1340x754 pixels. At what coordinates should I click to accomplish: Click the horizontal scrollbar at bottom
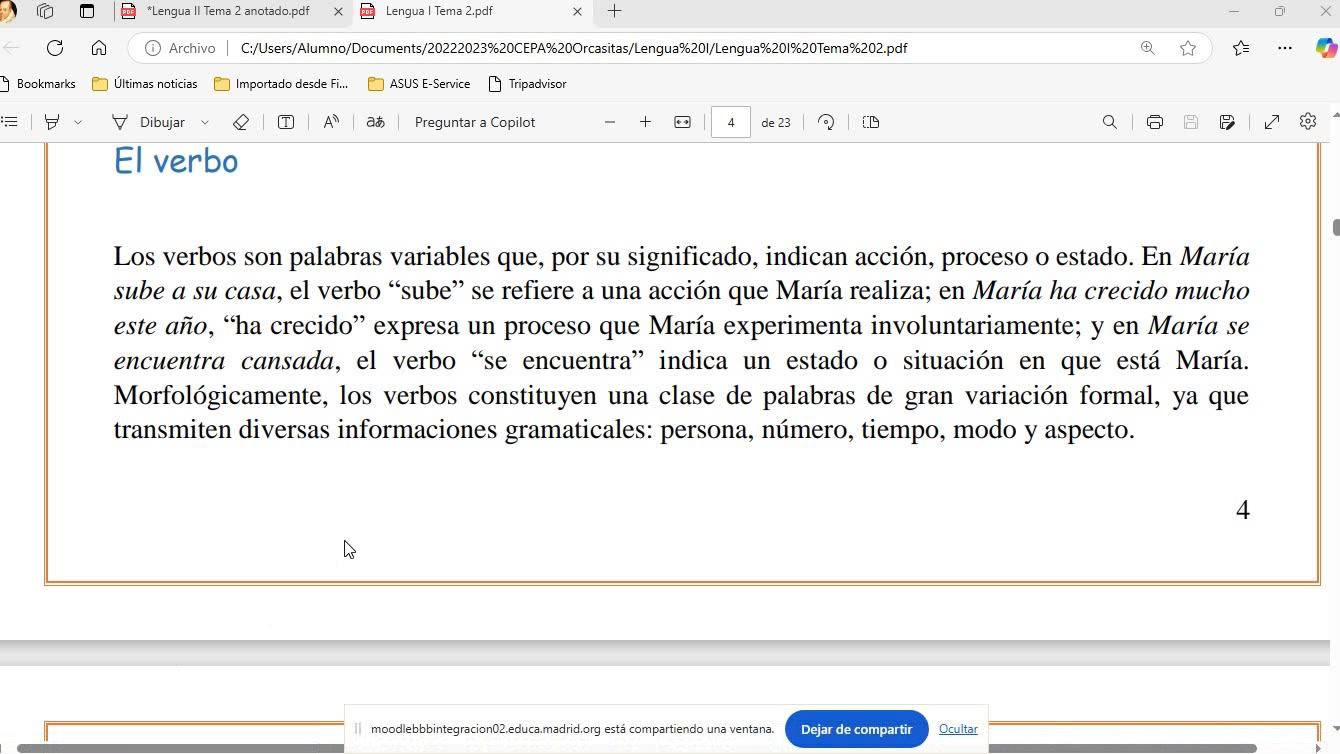point(636,748)
